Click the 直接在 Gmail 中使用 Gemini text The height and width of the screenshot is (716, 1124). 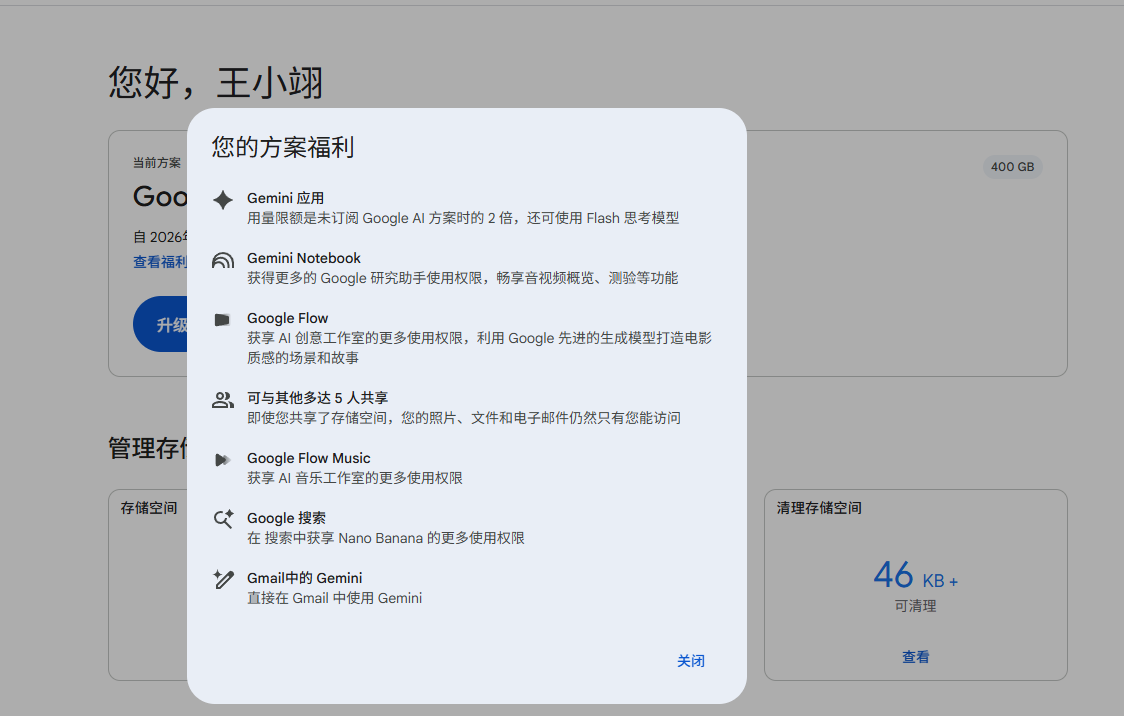(335, 598)
